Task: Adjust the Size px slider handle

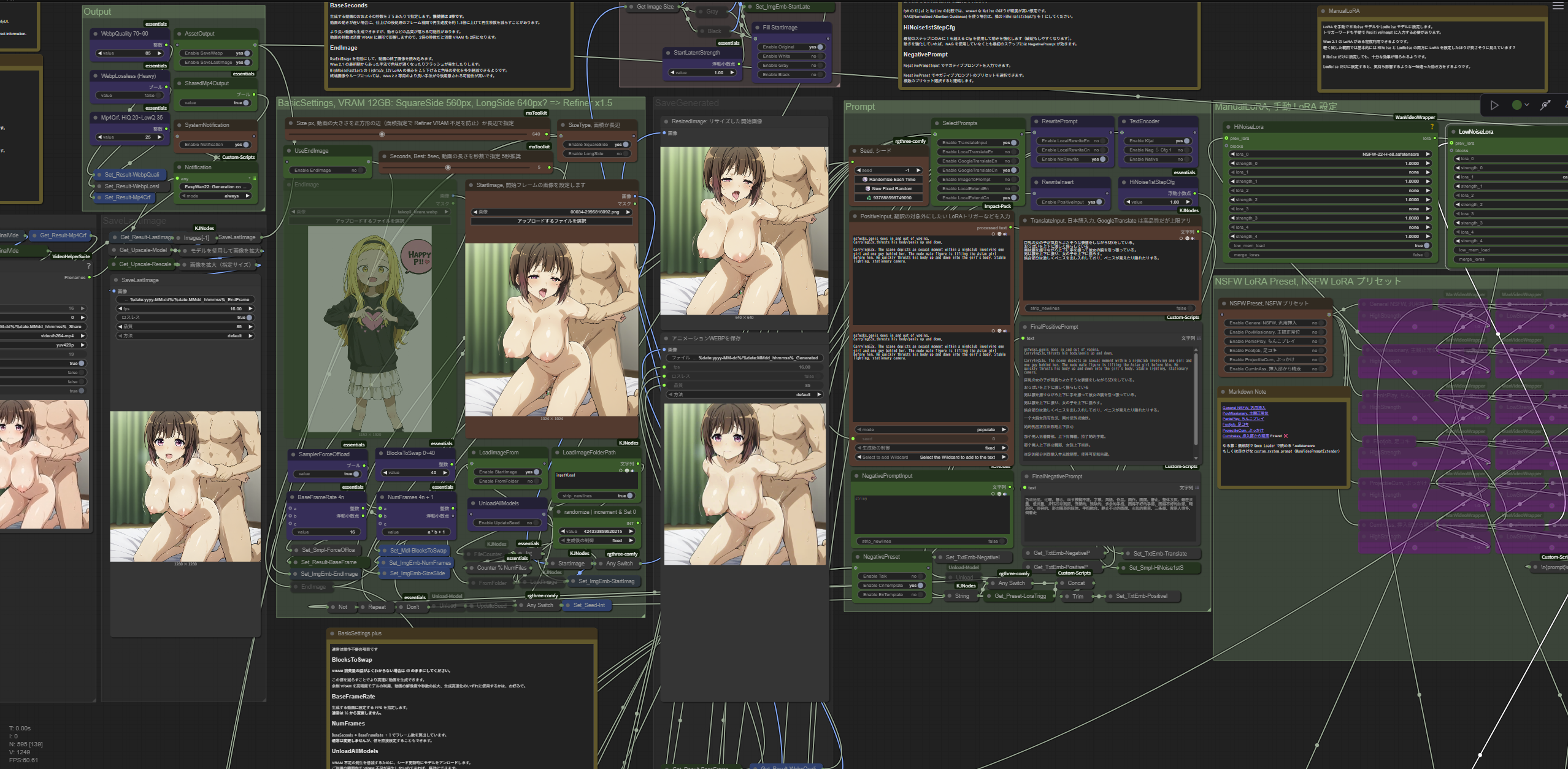Action: coord(382,134)
